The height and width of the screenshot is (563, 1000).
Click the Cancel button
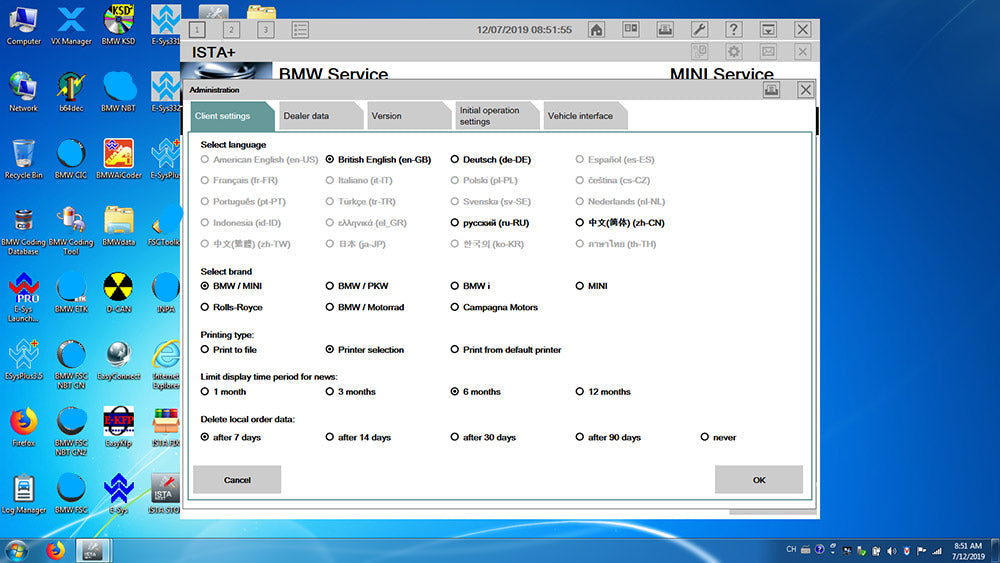tap(237, 480)
